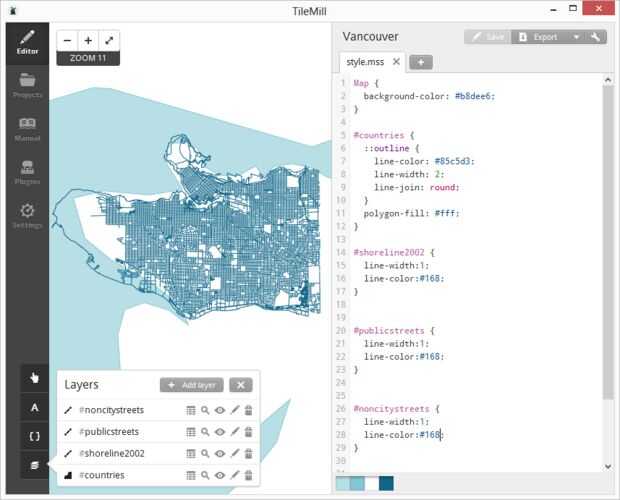Toggle fullscreen map view

point(109,41)
